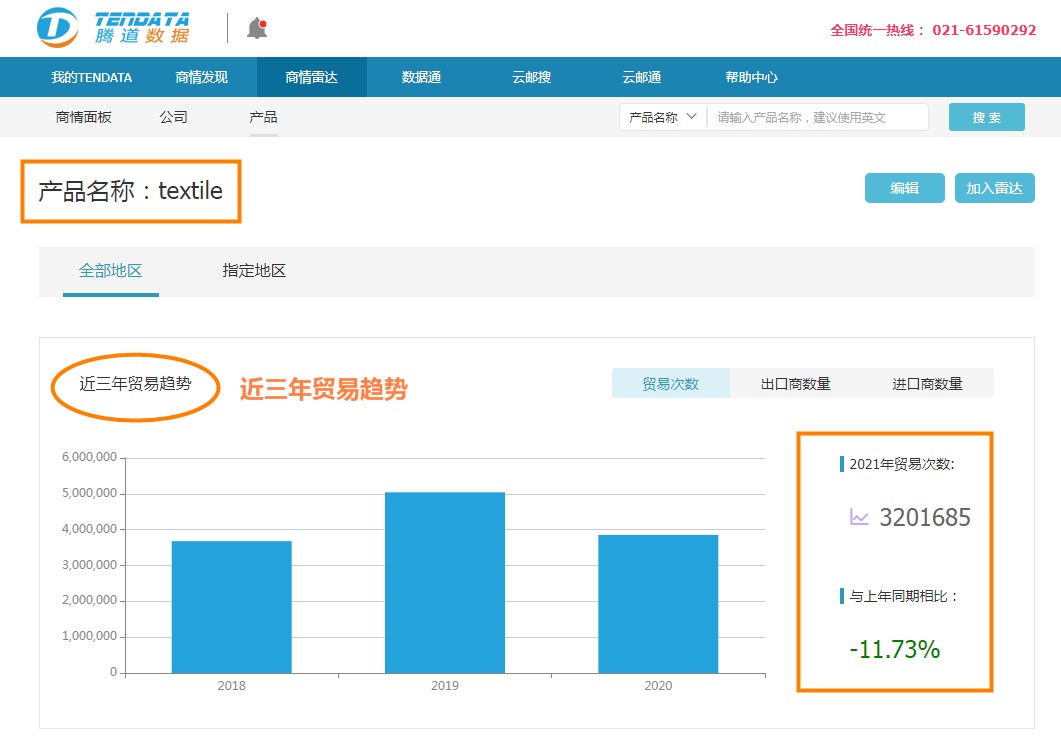Click the 3201685 trade count value
This screenshot has width=1061, height=749.
click(x=924, y=518)
